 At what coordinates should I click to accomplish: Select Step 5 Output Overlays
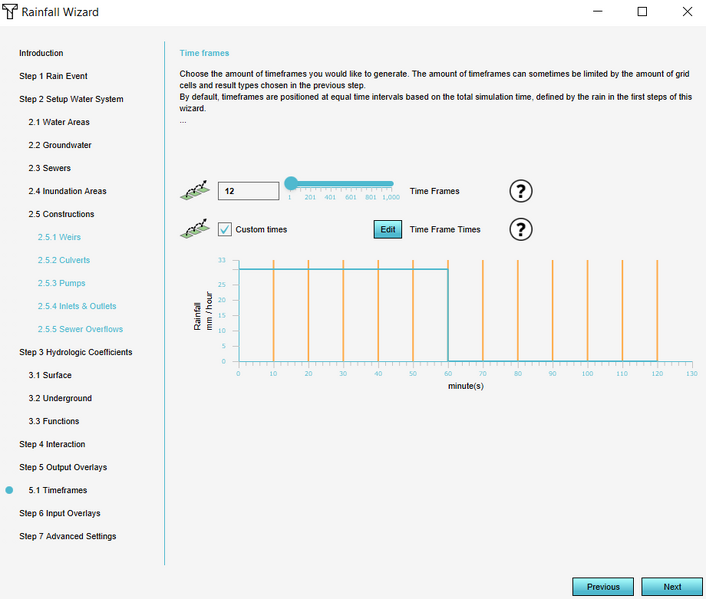point(63,467)
